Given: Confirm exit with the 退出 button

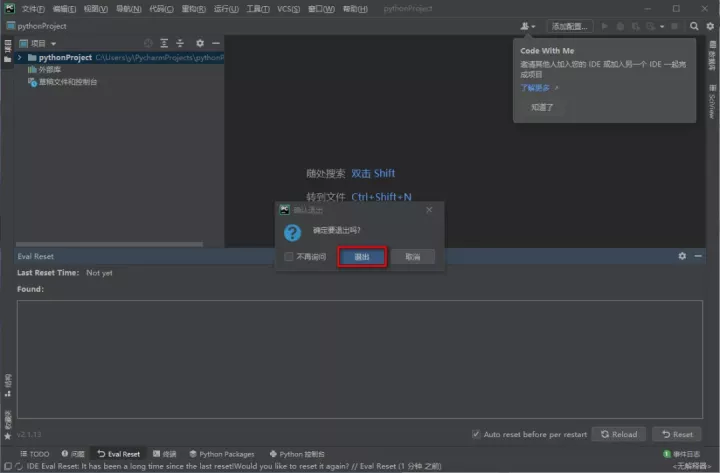Looking at the screenshot, I should coord(362,257).
